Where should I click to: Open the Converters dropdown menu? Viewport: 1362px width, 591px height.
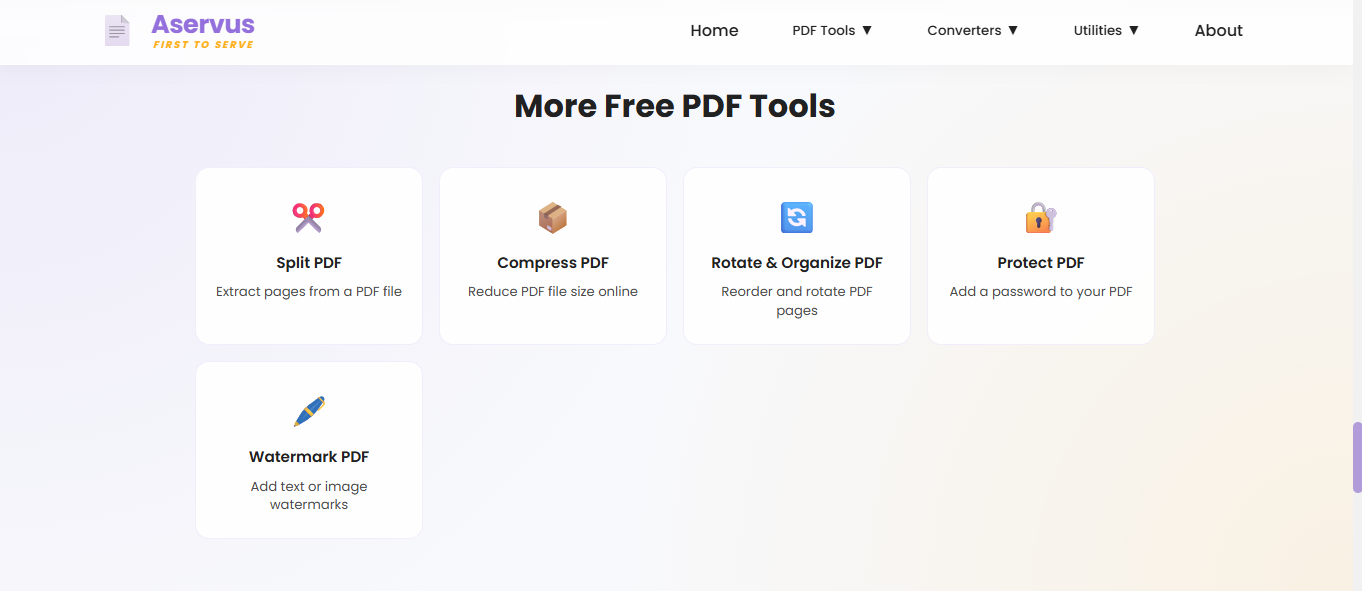click(972, 30)
